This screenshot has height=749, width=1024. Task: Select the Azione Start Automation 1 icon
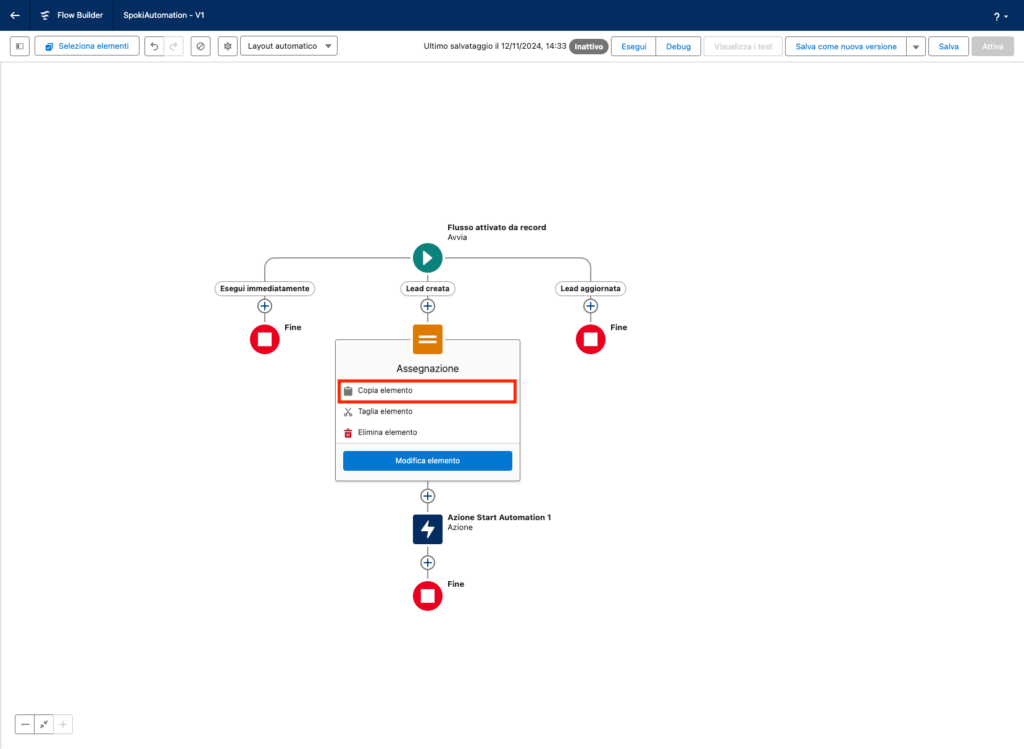(427, 529)
